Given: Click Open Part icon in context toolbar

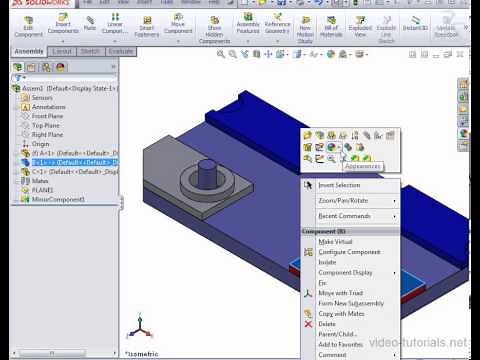Looking at the screenshot, I should (x=307, y=135).
